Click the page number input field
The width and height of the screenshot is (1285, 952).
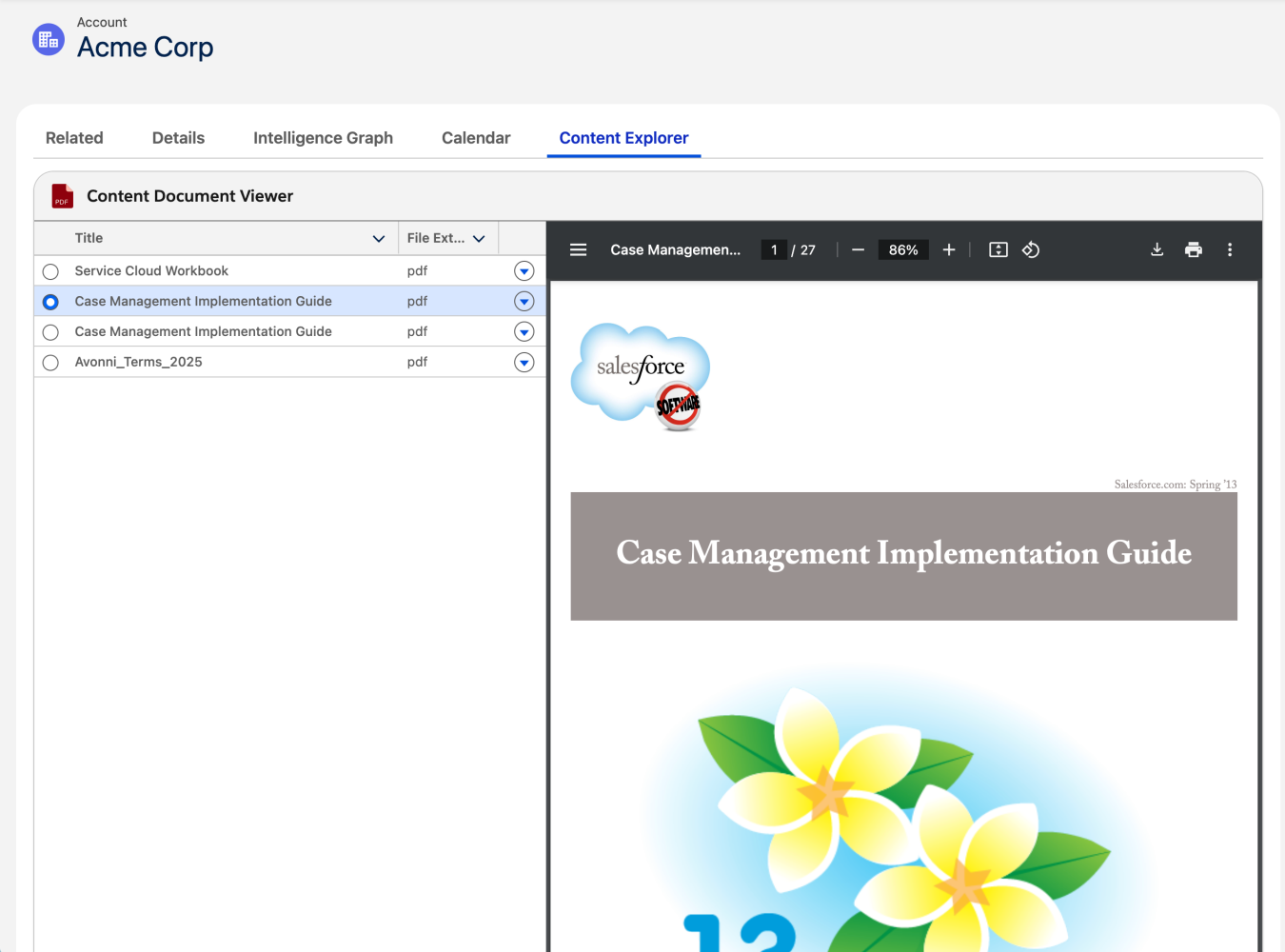(774, 249)
